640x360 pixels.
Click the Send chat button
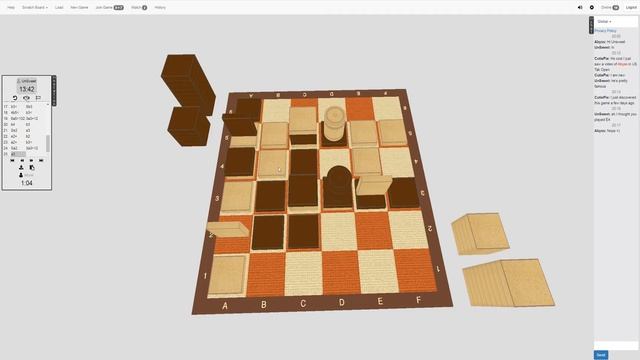click(600, 355)
